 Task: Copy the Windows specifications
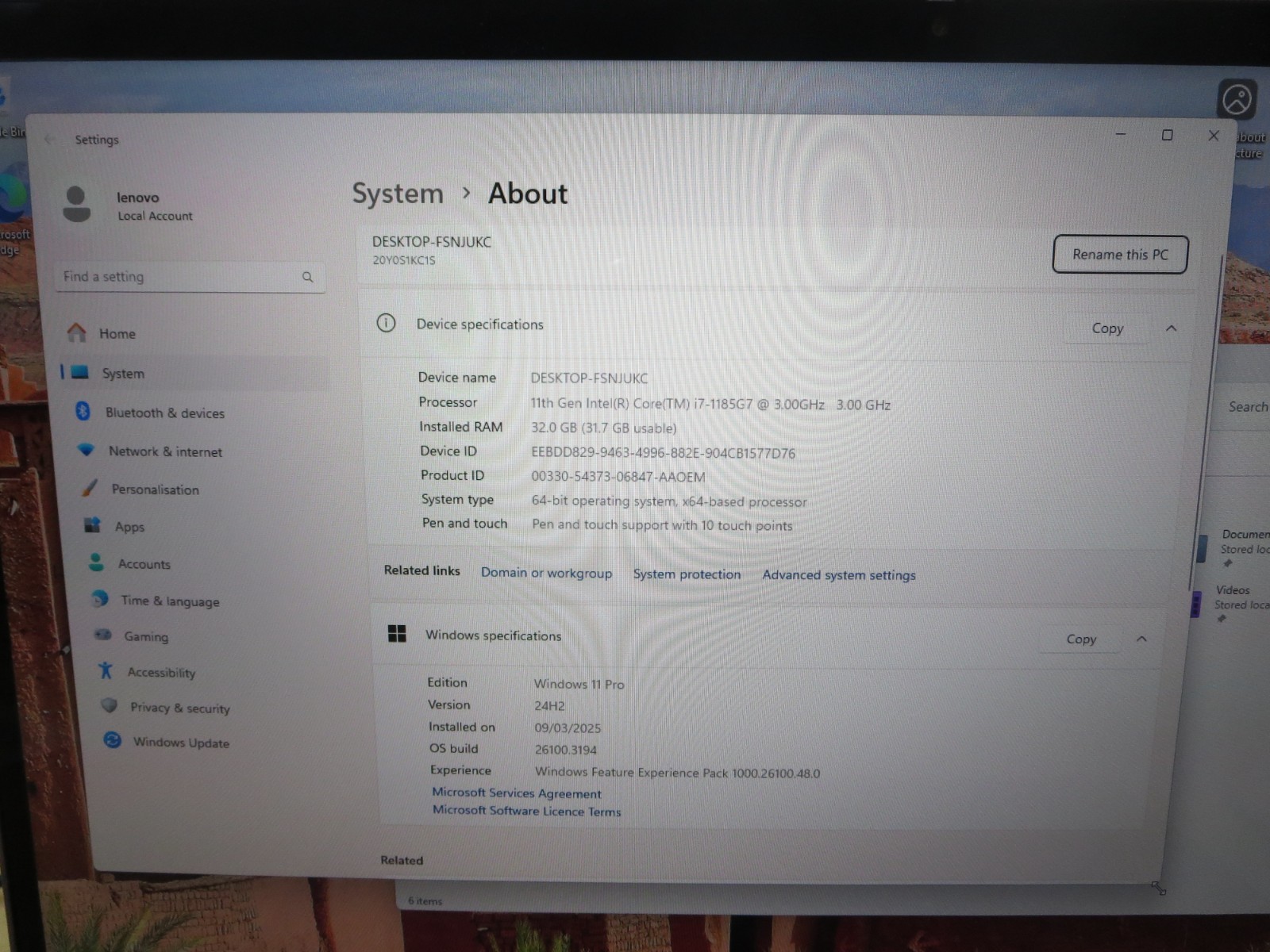(x=1081, y=639)
